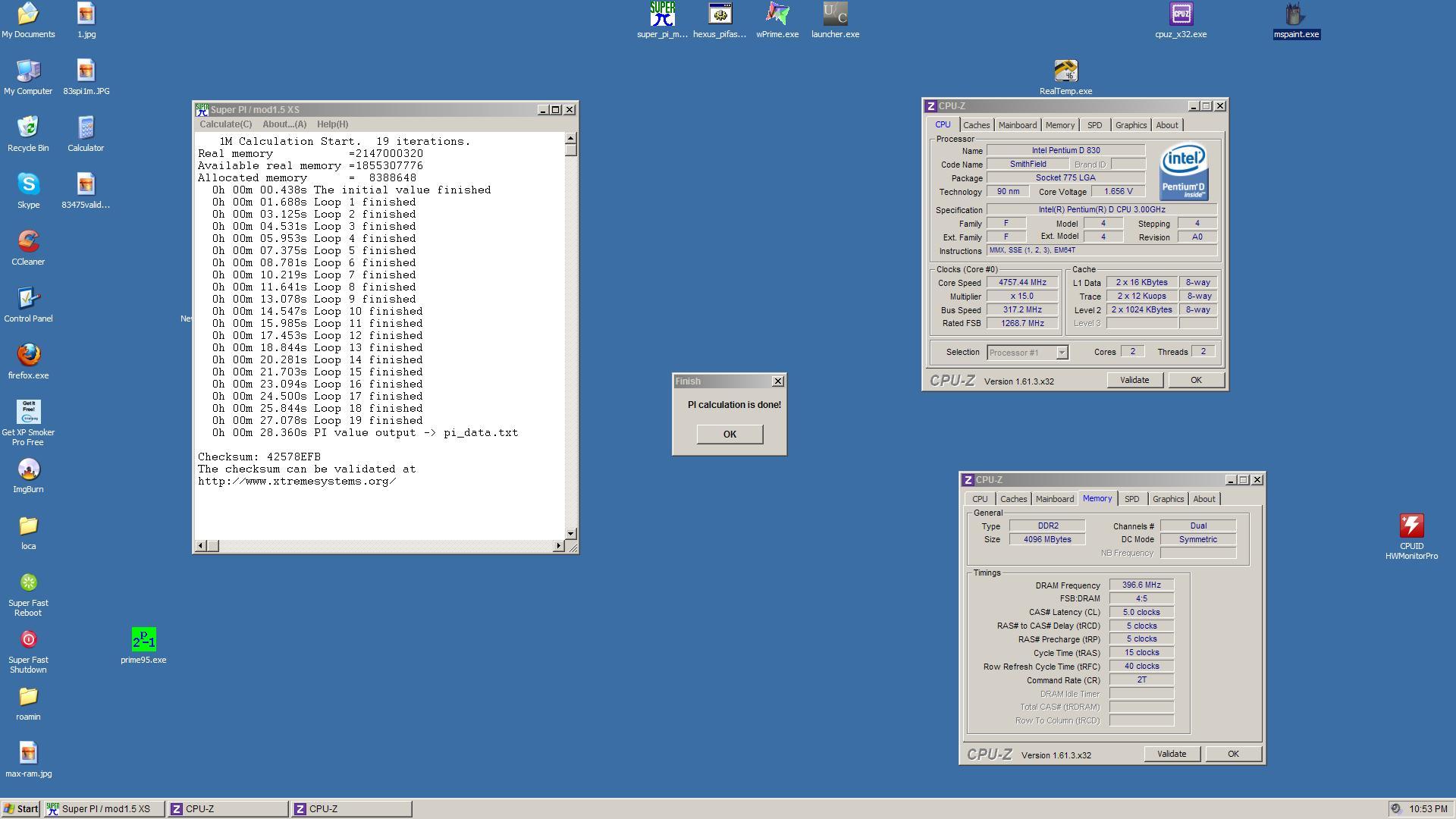1456x819 pixels.
Task: Open the Control Panel shortcut
Action: click(x=28, y=304)
